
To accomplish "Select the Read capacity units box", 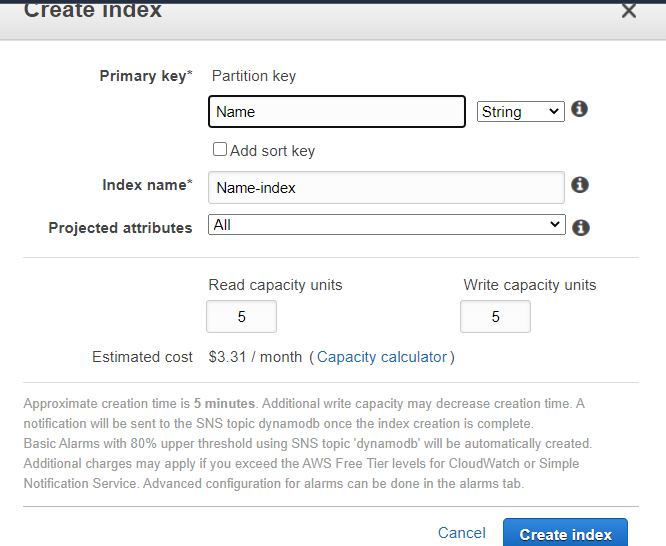I will click(241, 317).
